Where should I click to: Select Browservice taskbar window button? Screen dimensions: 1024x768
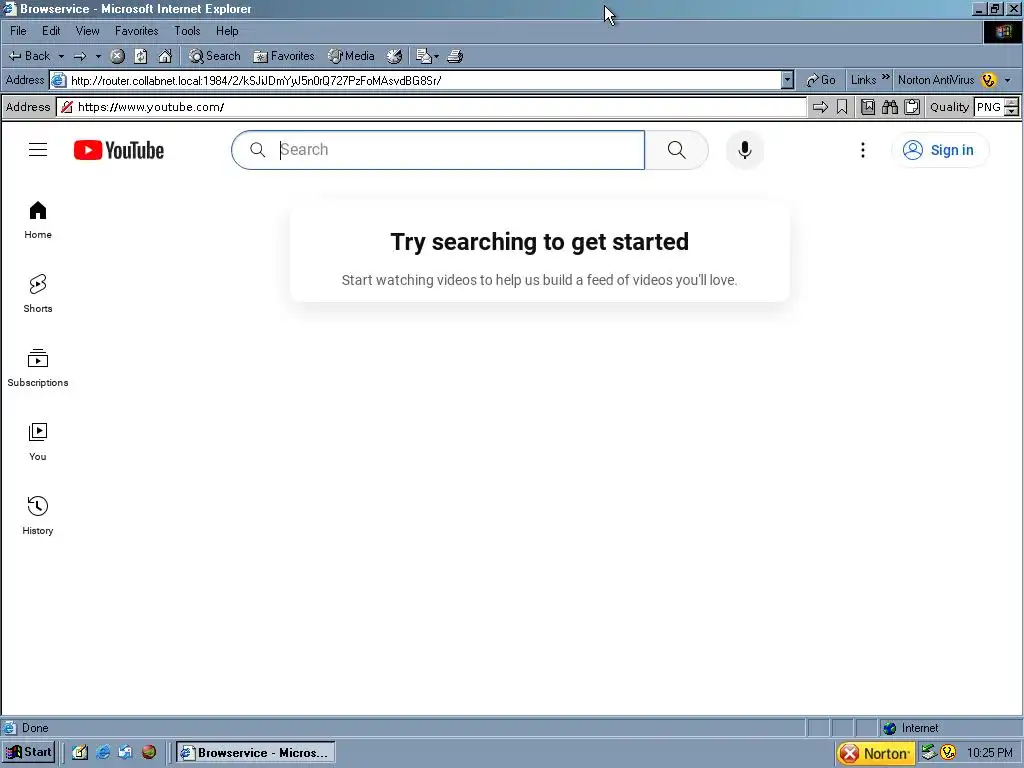255,753
